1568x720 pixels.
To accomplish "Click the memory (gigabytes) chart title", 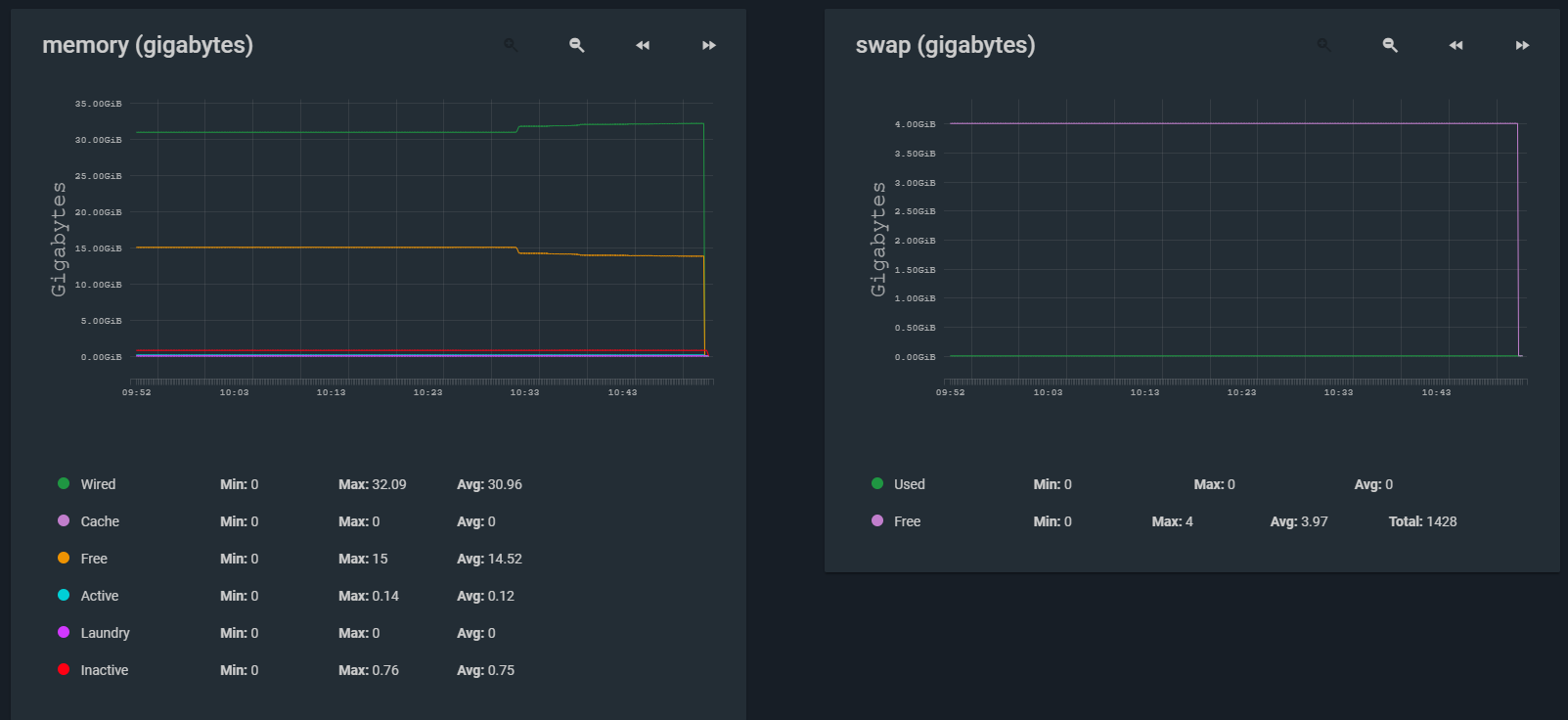I will click(148, 45).
